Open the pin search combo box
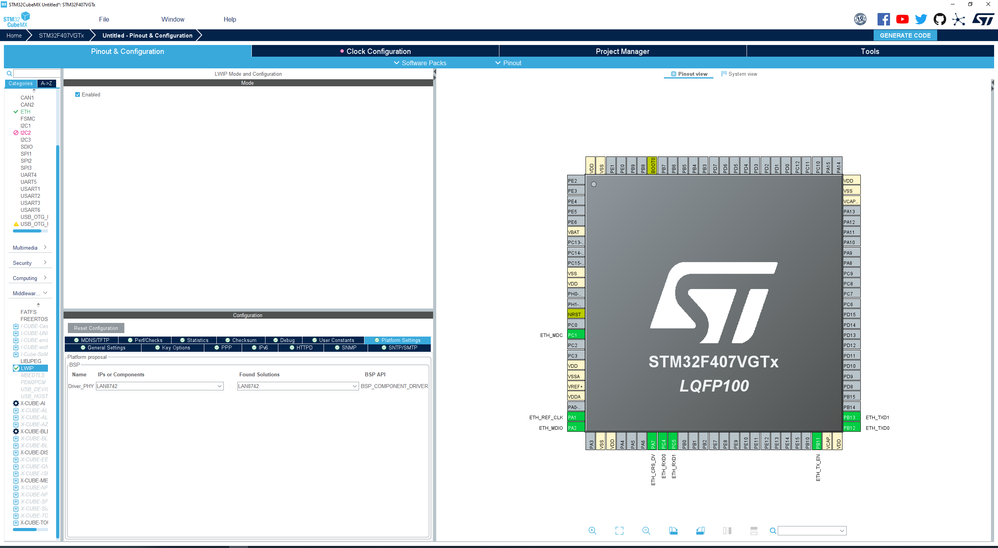Viewport: 998px width, 548px height. click(x=812, y=531)
